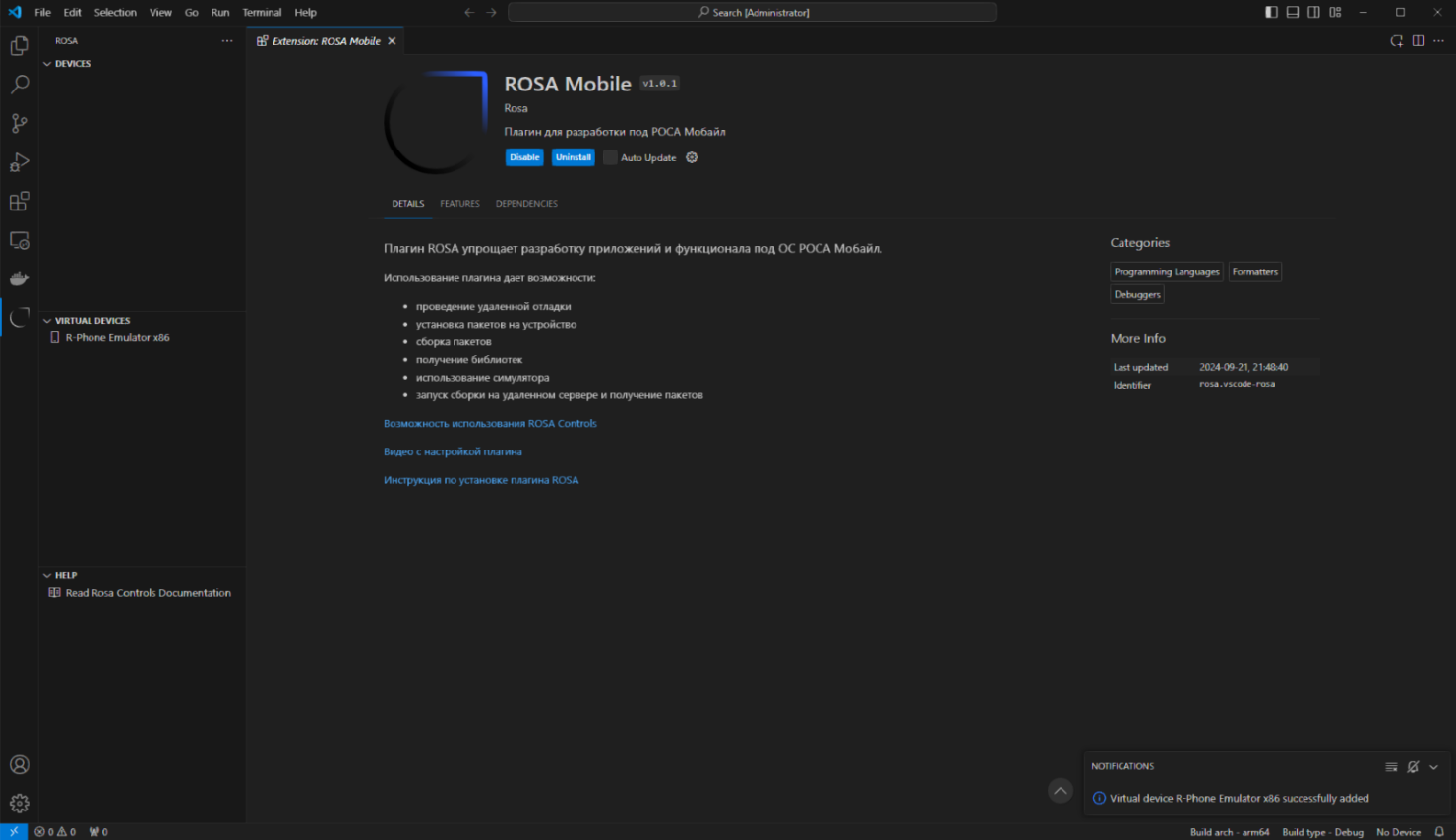The width and height of the screenshot is (1456, 840).
Task: Open Remote Explorer view icon
Action: (19, 240)
